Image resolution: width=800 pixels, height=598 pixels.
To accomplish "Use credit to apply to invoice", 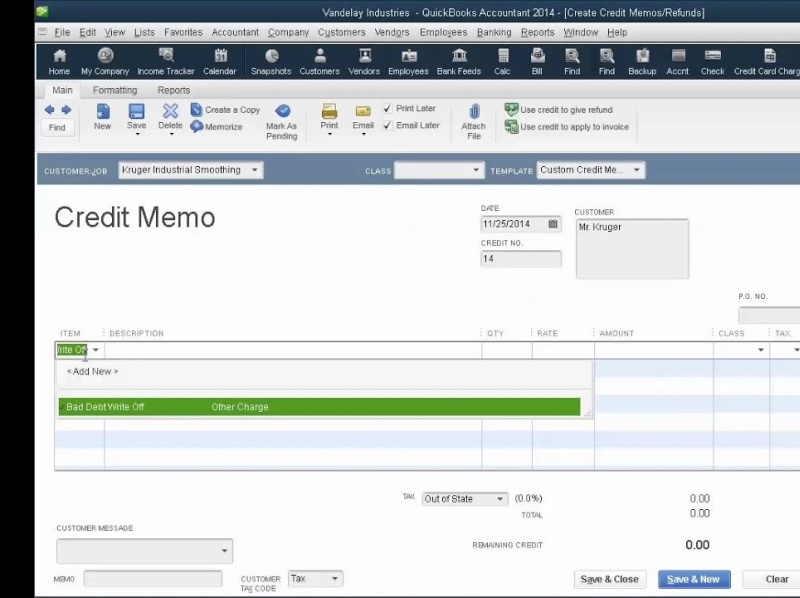I will pos(567,127).
